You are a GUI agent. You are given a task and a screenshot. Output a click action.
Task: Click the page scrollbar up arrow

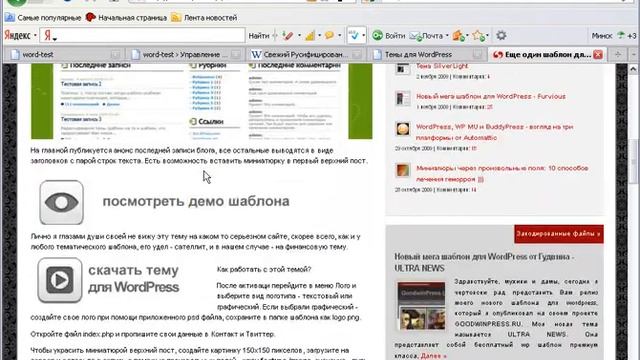(633, 69)
